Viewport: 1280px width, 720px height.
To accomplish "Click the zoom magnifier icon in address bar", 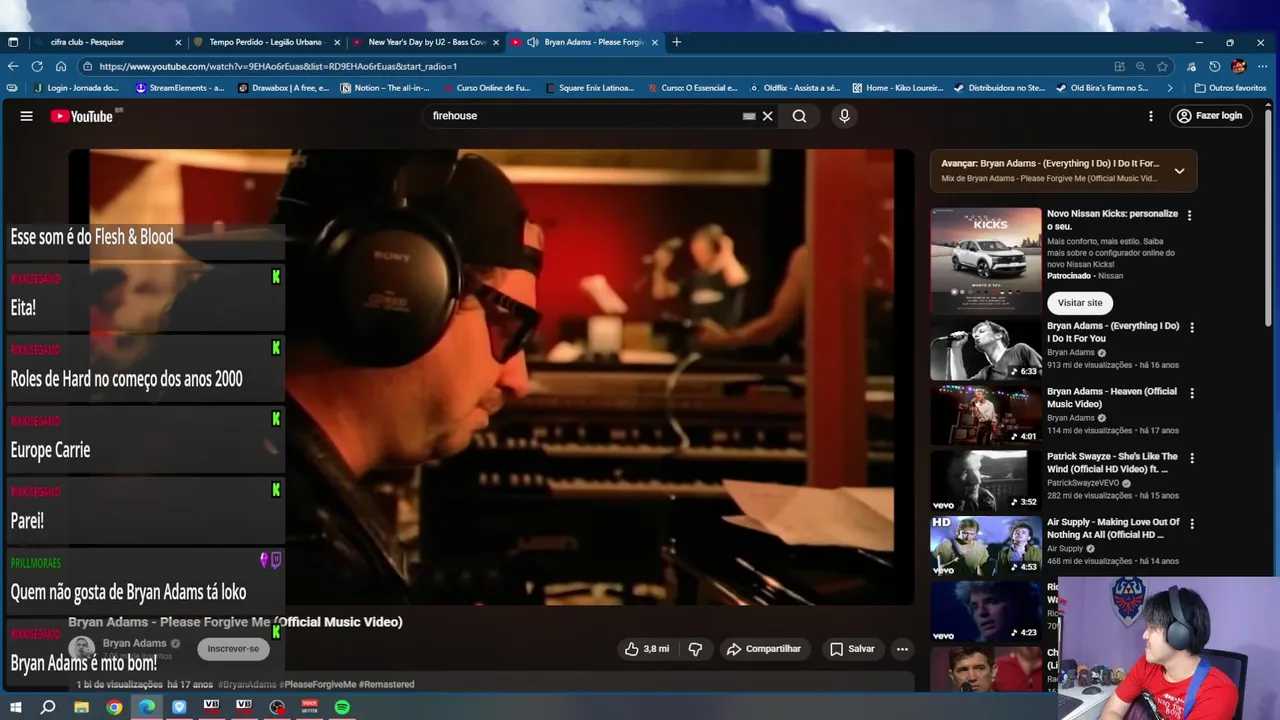I will [x=1140, y=66].
